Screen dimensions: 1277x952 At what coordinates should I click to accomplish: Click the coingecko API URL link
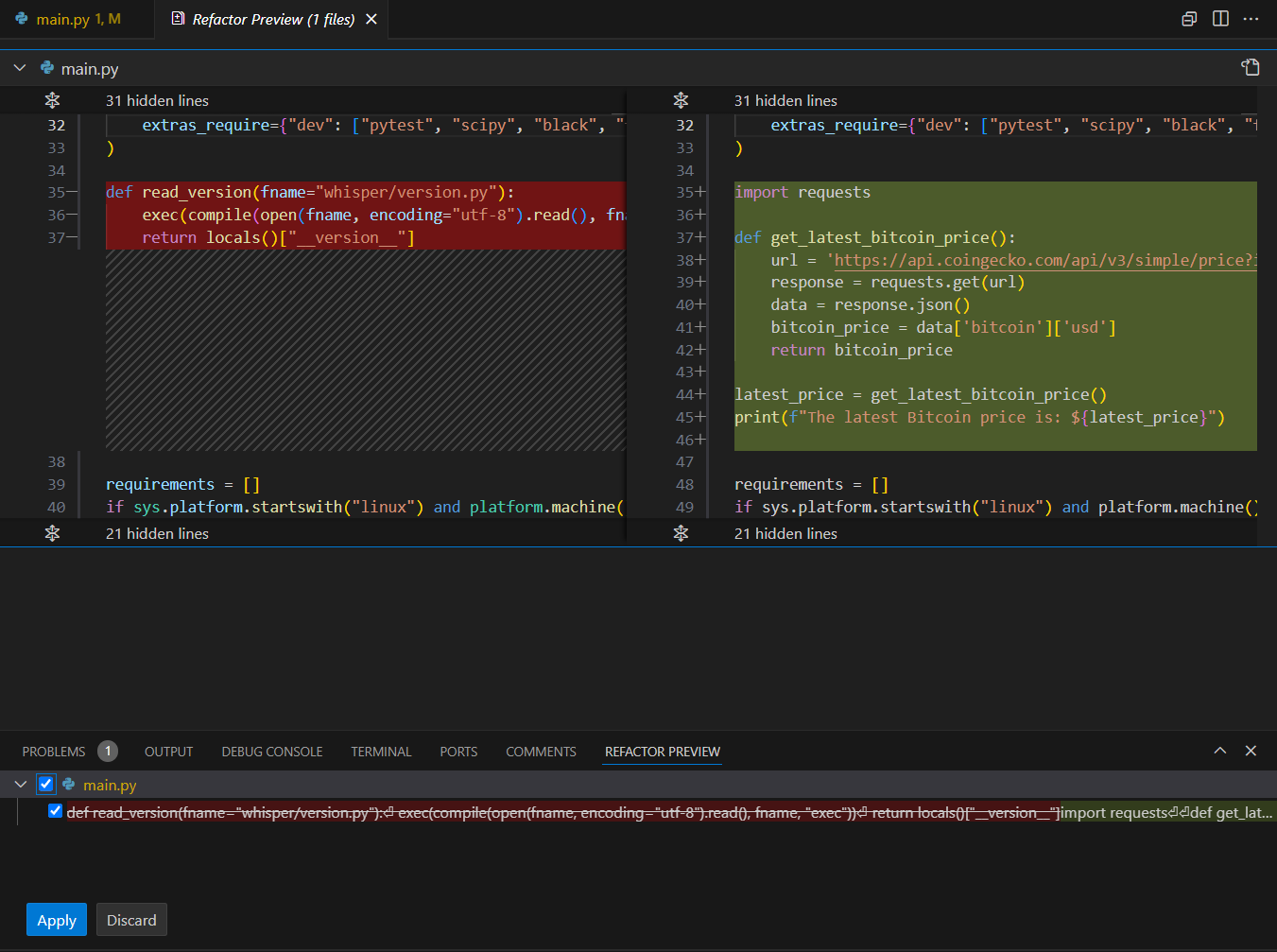1045,260
